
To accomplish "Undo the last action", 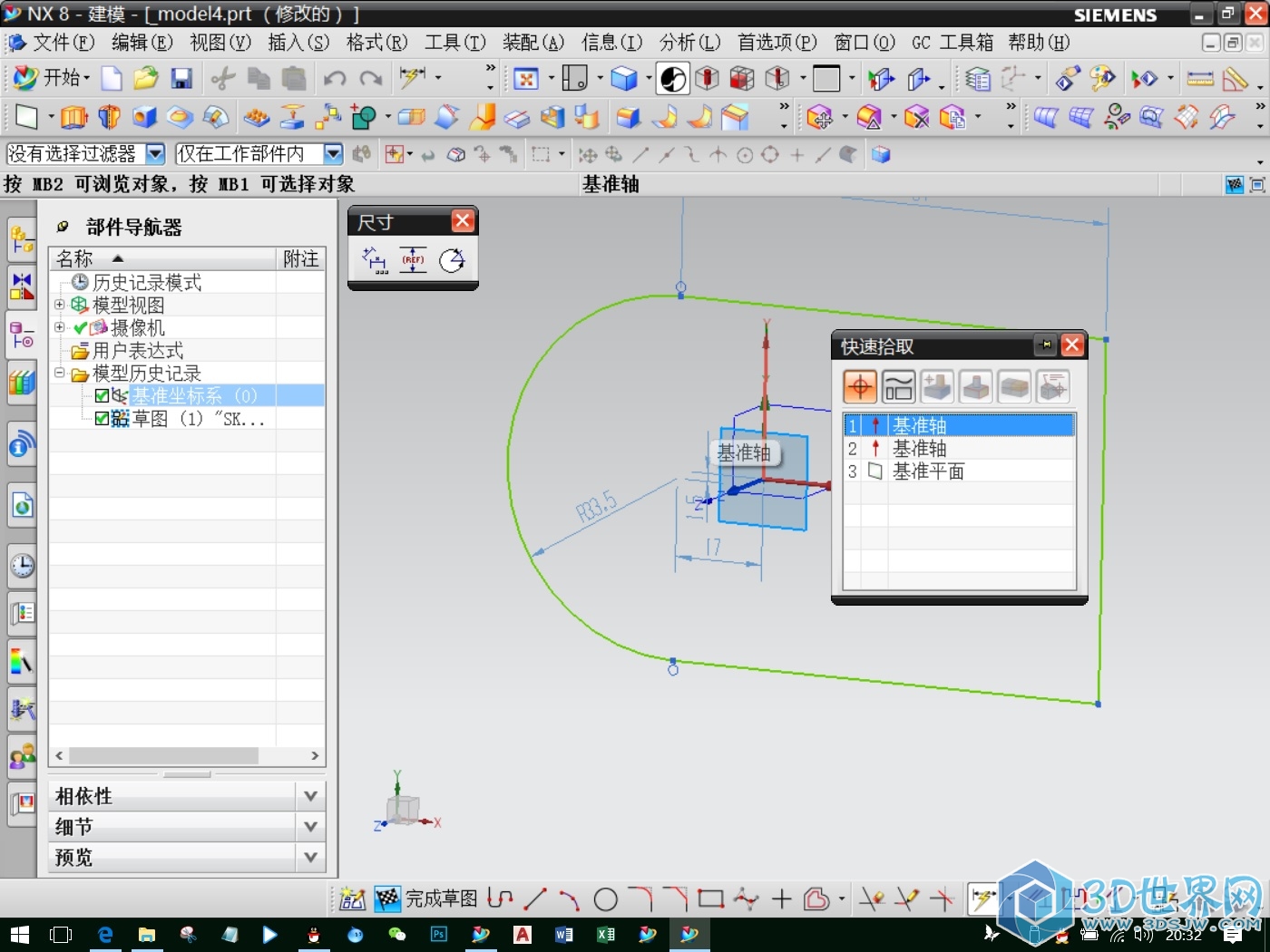I will point(335,79).
